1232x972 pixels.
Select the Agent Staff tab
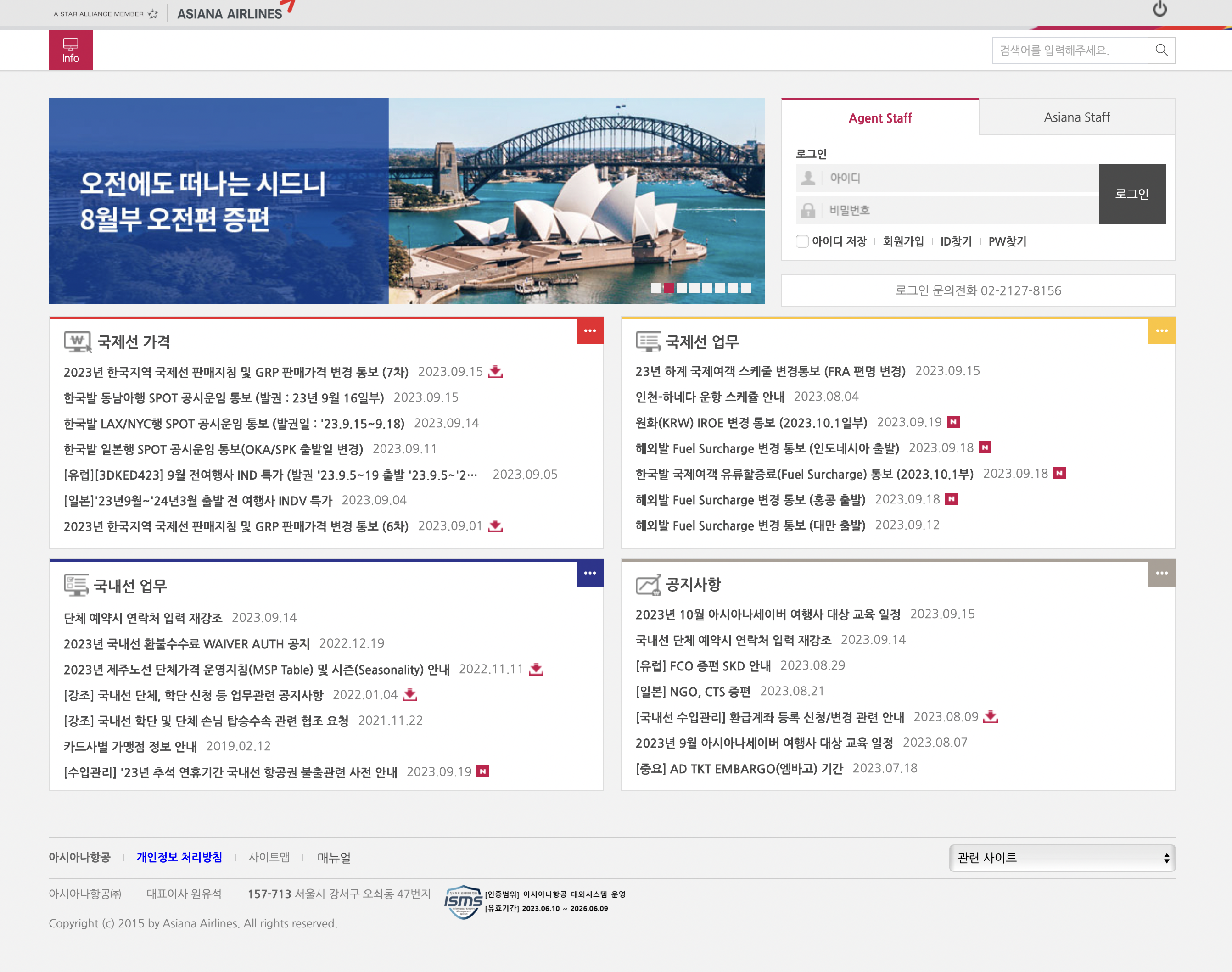pos(880,118)
